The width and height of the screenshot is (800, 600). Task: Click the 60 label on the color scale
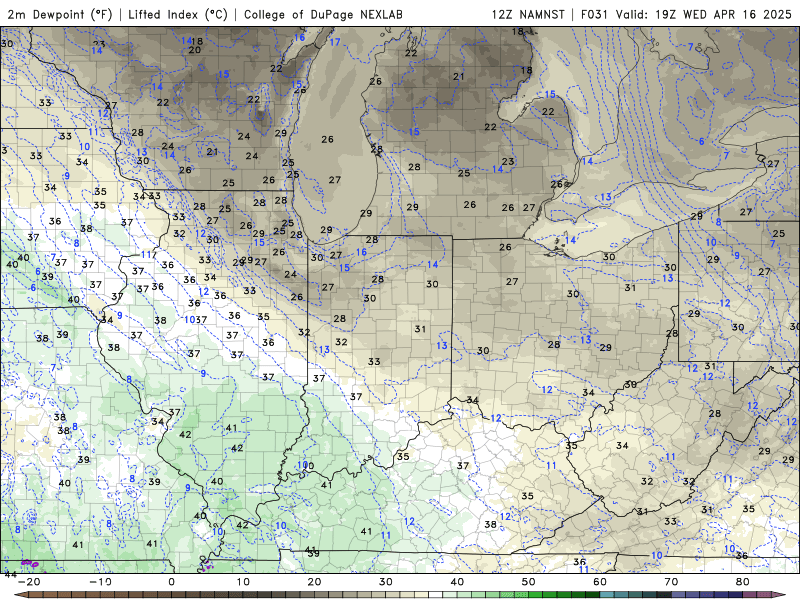(600, 582)
